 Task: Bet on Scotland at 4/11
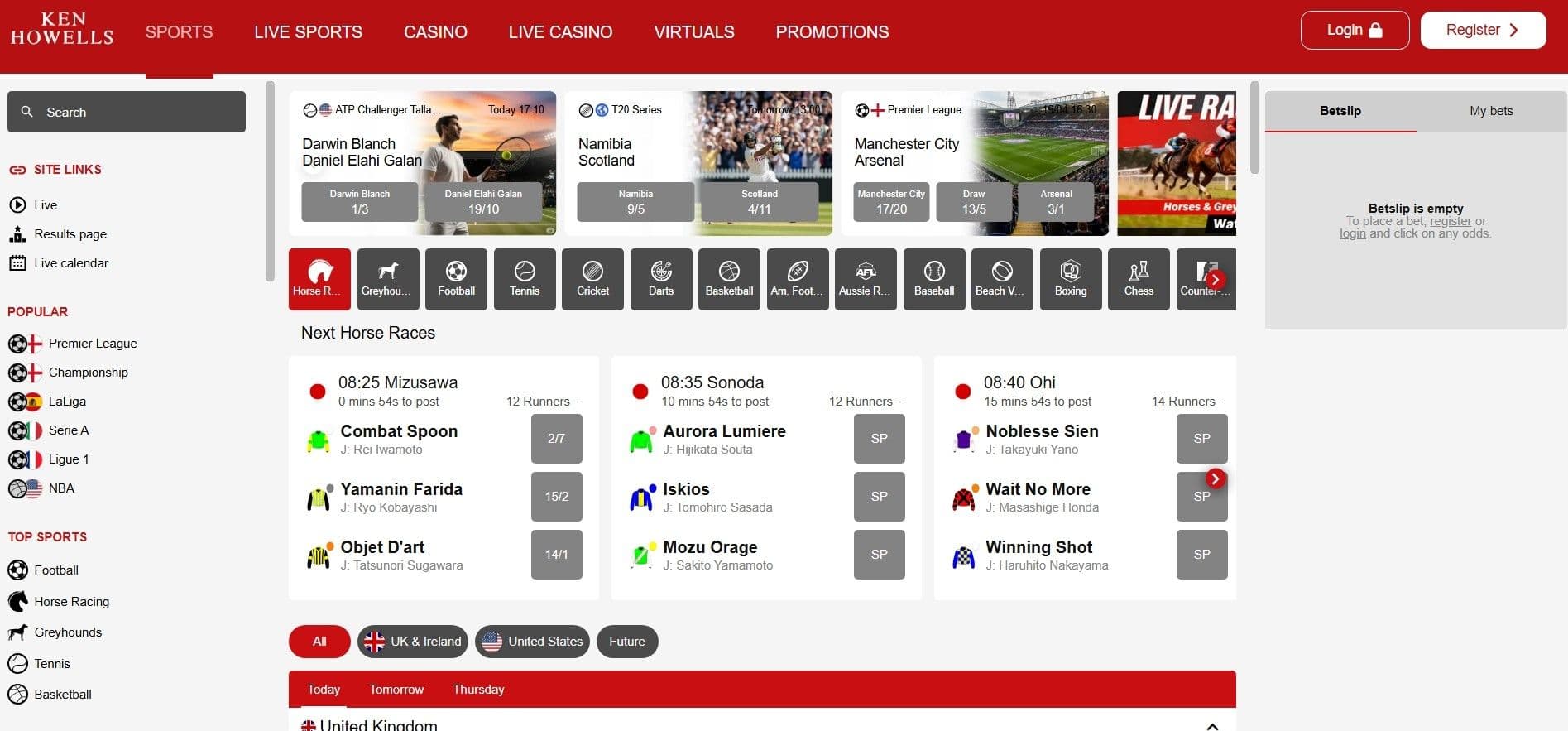760,202
